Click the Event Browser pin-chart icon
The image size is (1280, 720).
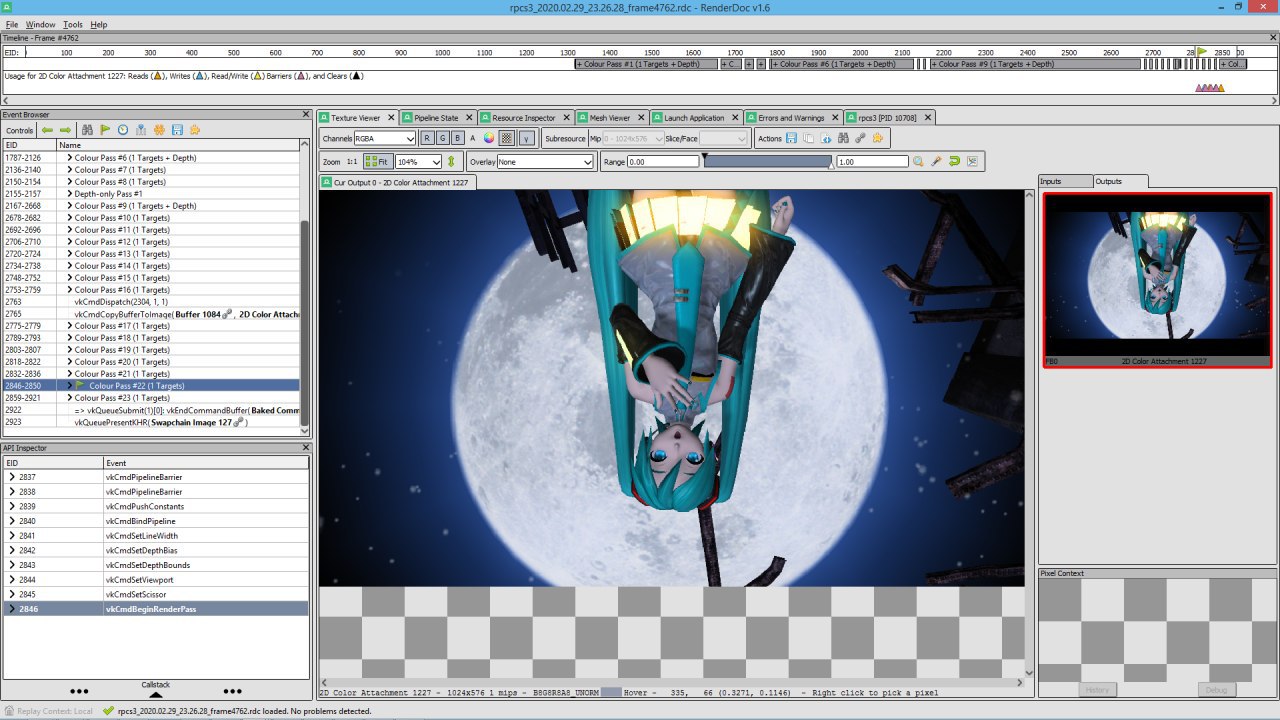click(x=141, y=130)
